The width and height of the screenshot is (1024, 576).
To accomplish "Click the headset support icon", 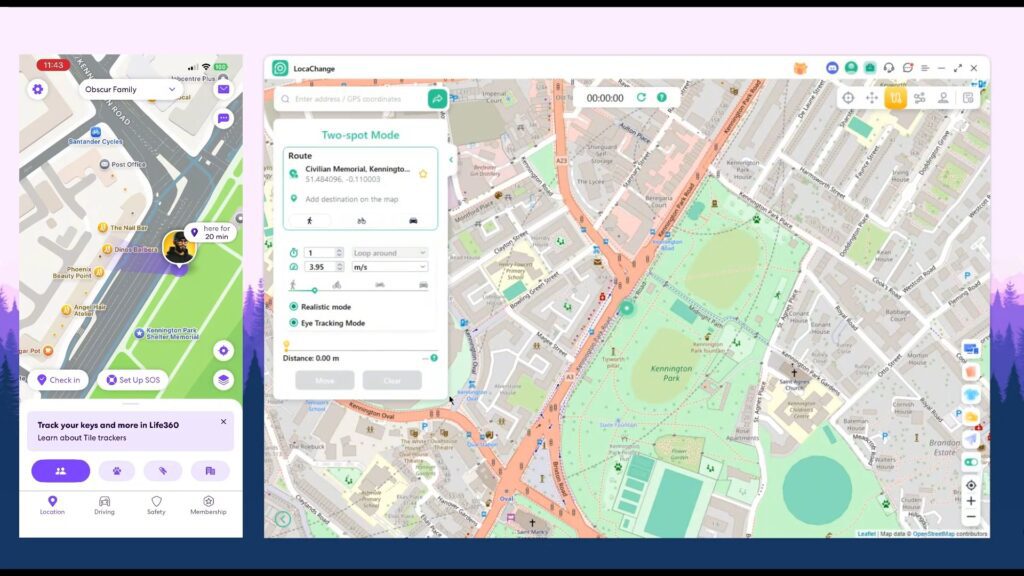I will [890, 68].
